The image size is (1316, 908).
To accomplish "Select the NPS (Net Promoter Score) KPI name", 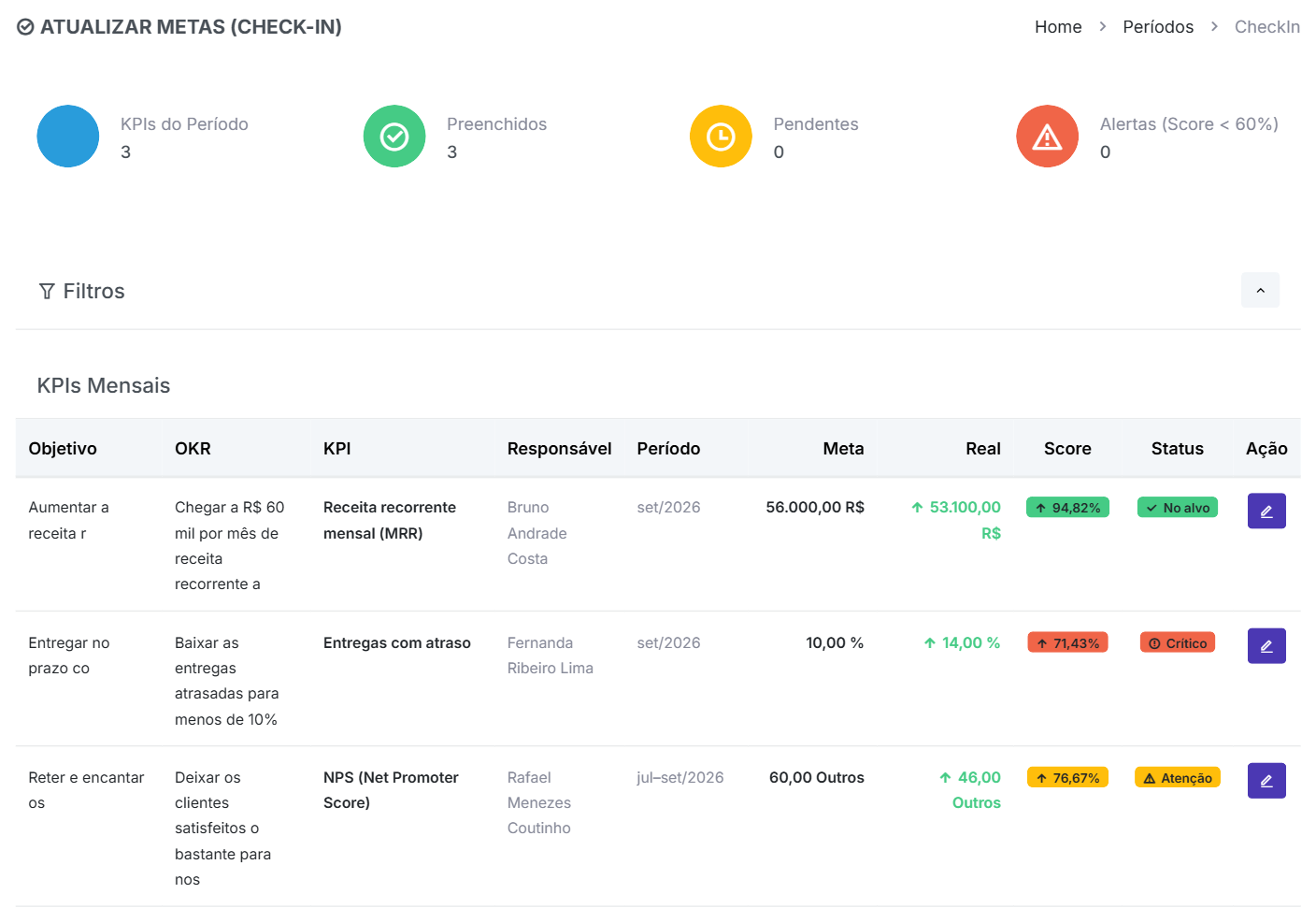I will click(391, 790).
